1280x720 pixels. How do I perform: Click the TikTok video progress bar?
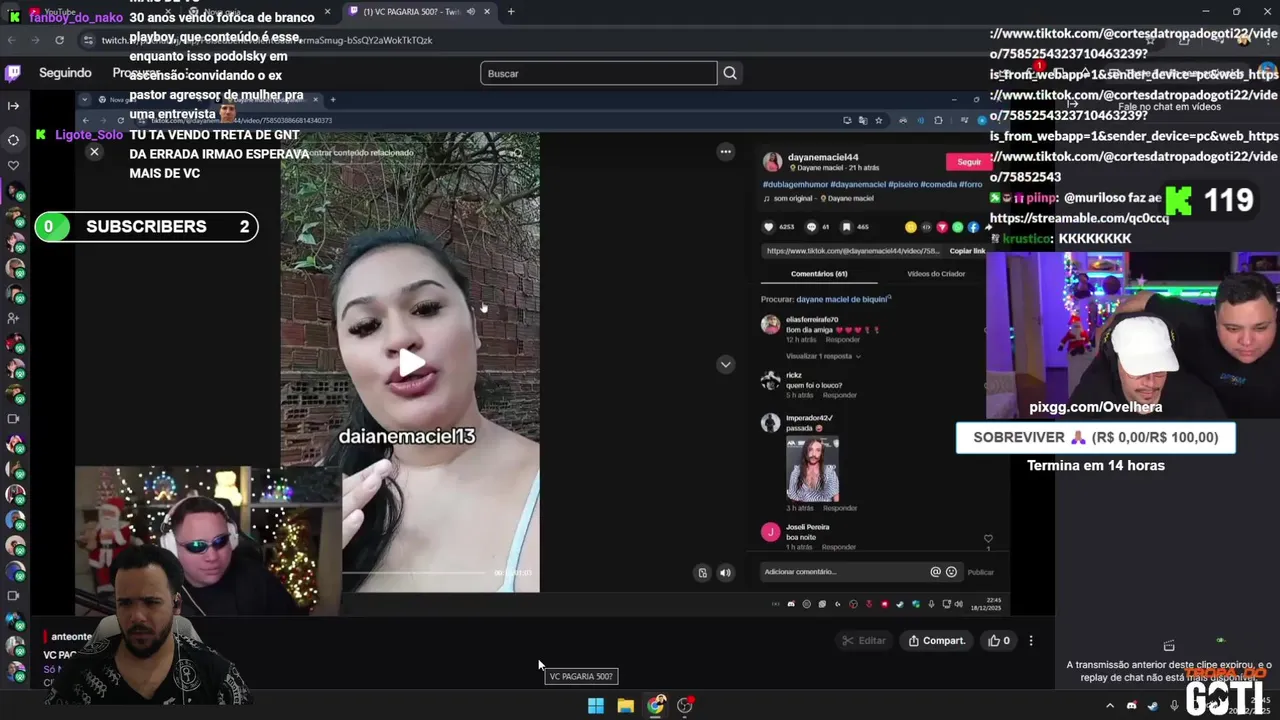pos(414,573)
